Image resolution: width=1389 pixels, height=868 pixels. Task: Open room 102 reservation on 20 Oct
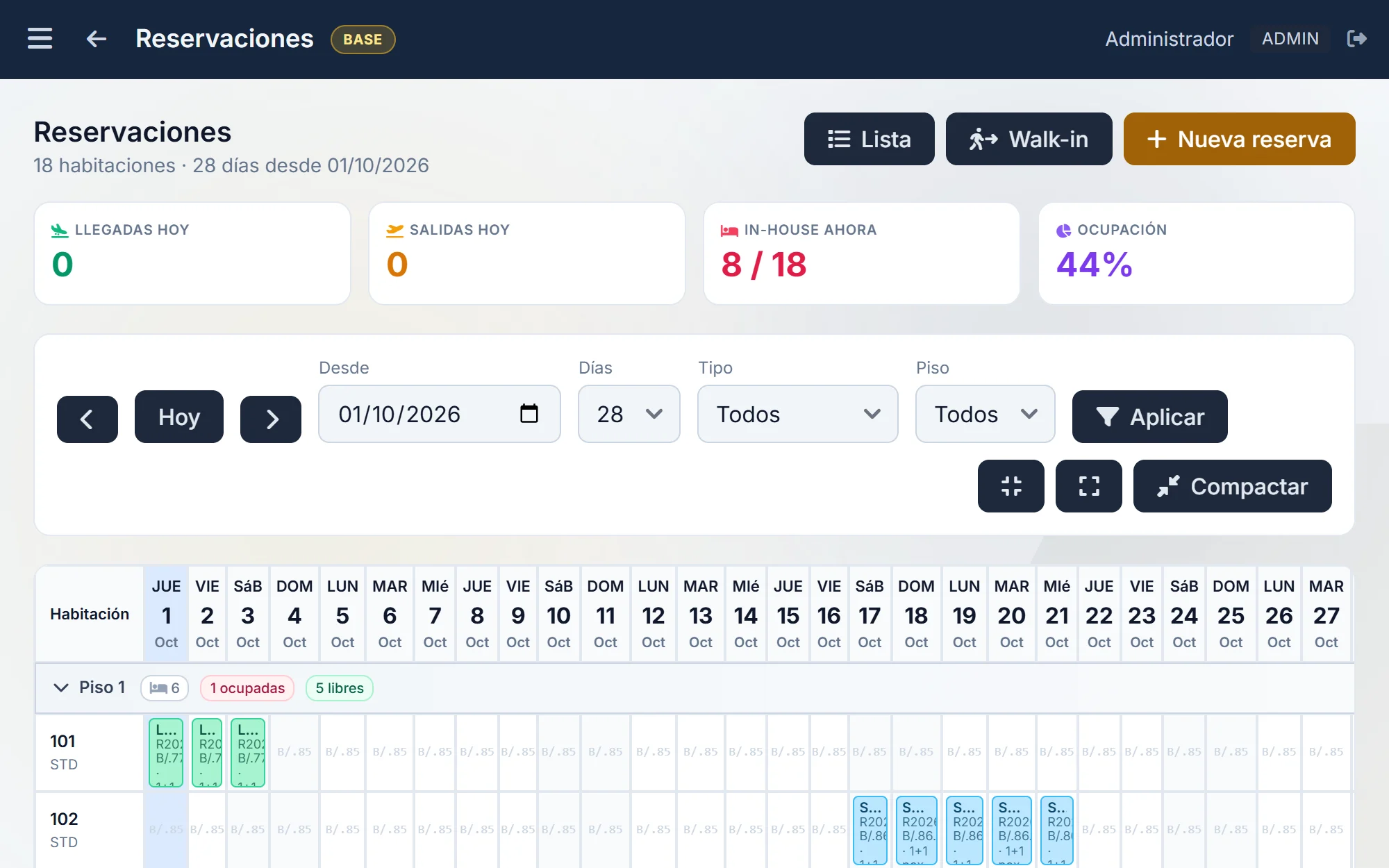(x=1012, y=831)
